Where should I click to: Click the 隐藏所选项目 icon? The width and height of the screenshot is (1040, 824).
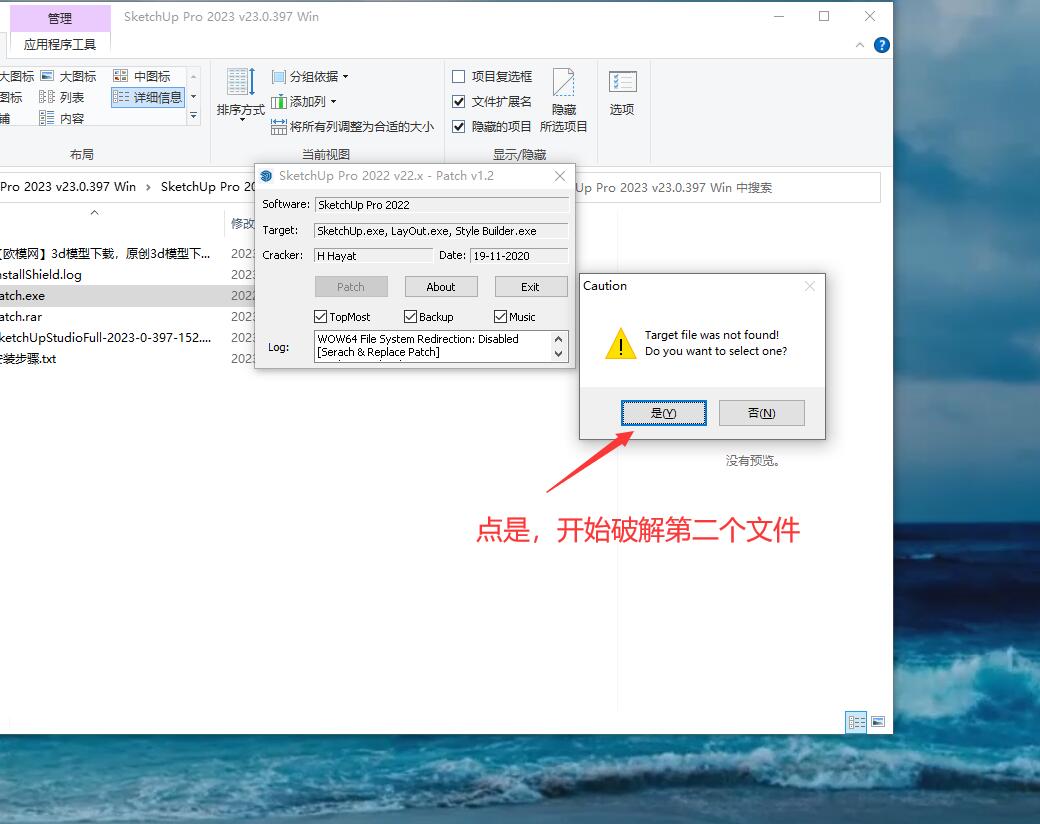[x=563, y=100]
